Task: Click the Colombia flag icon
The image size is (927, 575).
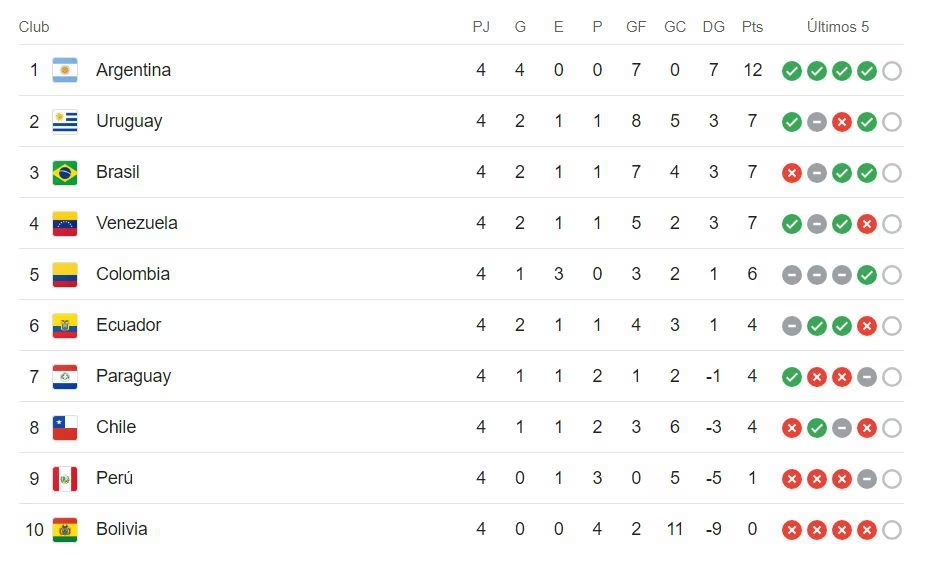Action: 65,274
